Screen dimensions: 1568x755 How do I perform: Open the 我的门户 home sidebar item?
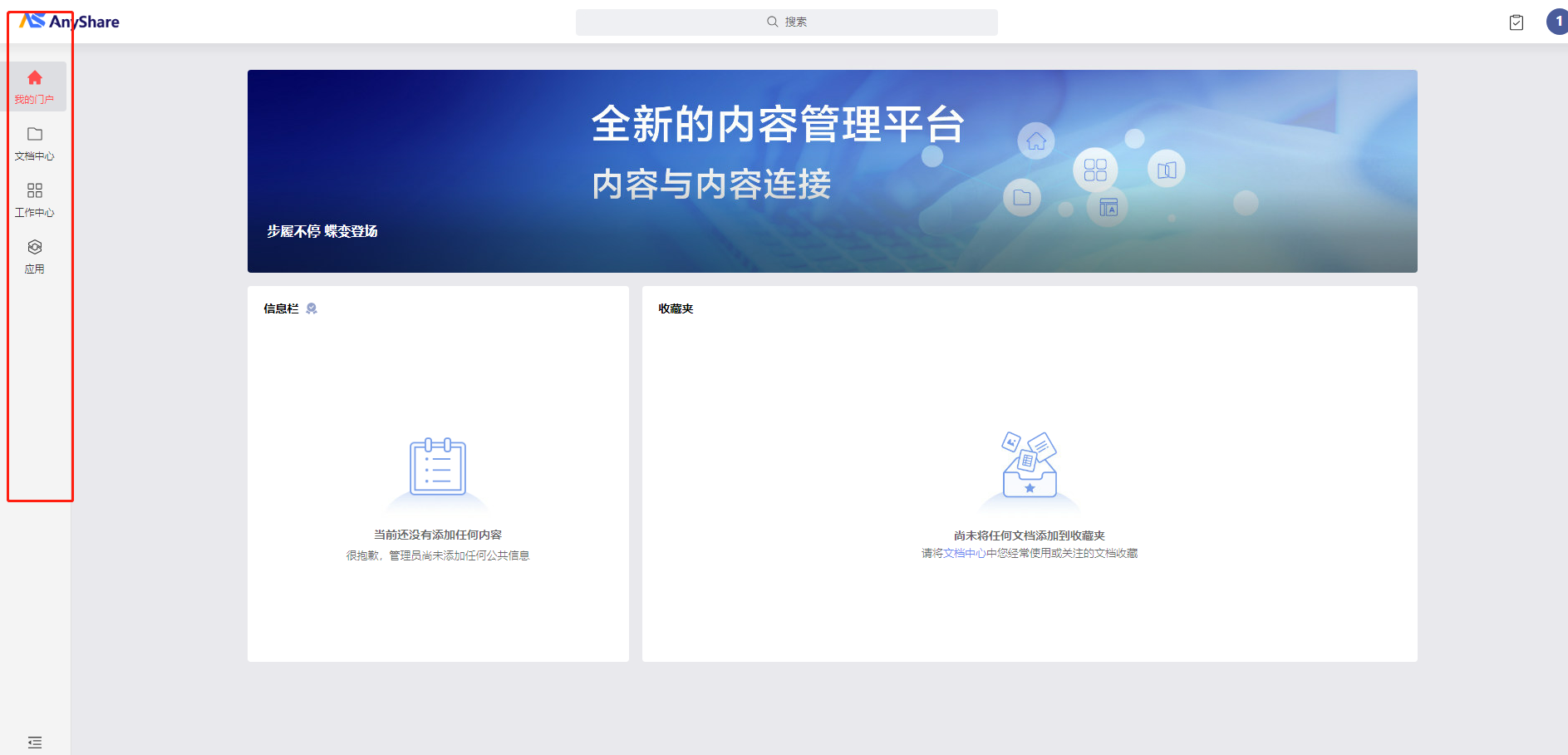(x=34, y=86)
